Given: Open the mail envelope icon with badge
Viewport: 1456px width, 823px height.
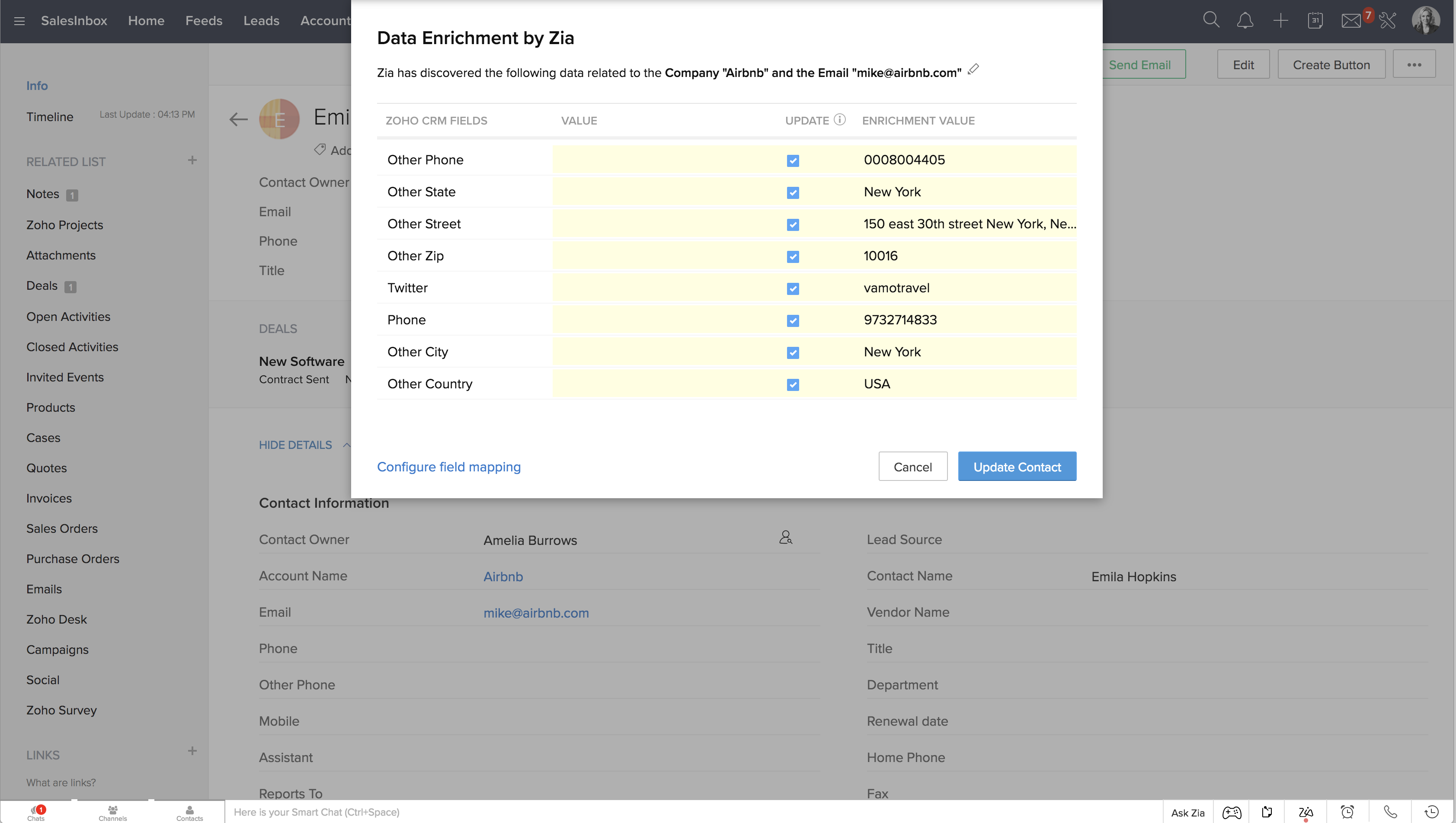Looking at the screenshot, I should coord(1351,21).
